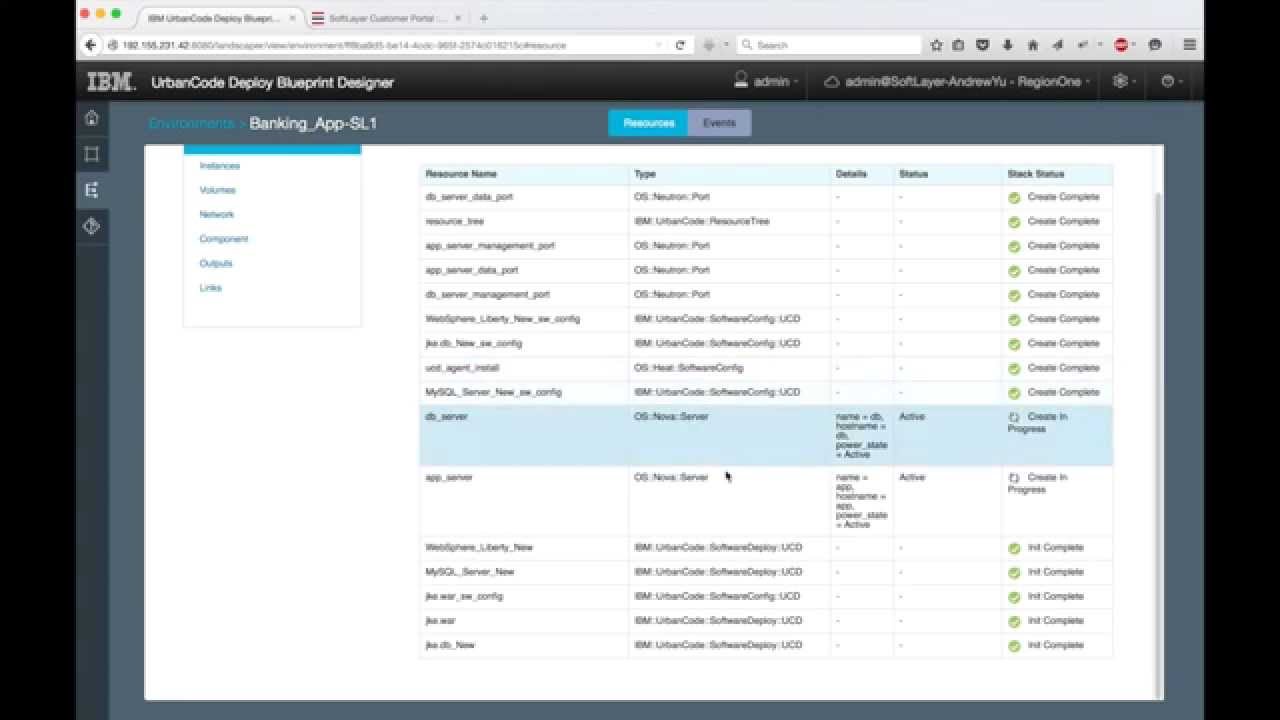Viewport: 1280px width, 720px height.
Task: Click the chat face icon in browser toolbar
Action: point(1155,45)
